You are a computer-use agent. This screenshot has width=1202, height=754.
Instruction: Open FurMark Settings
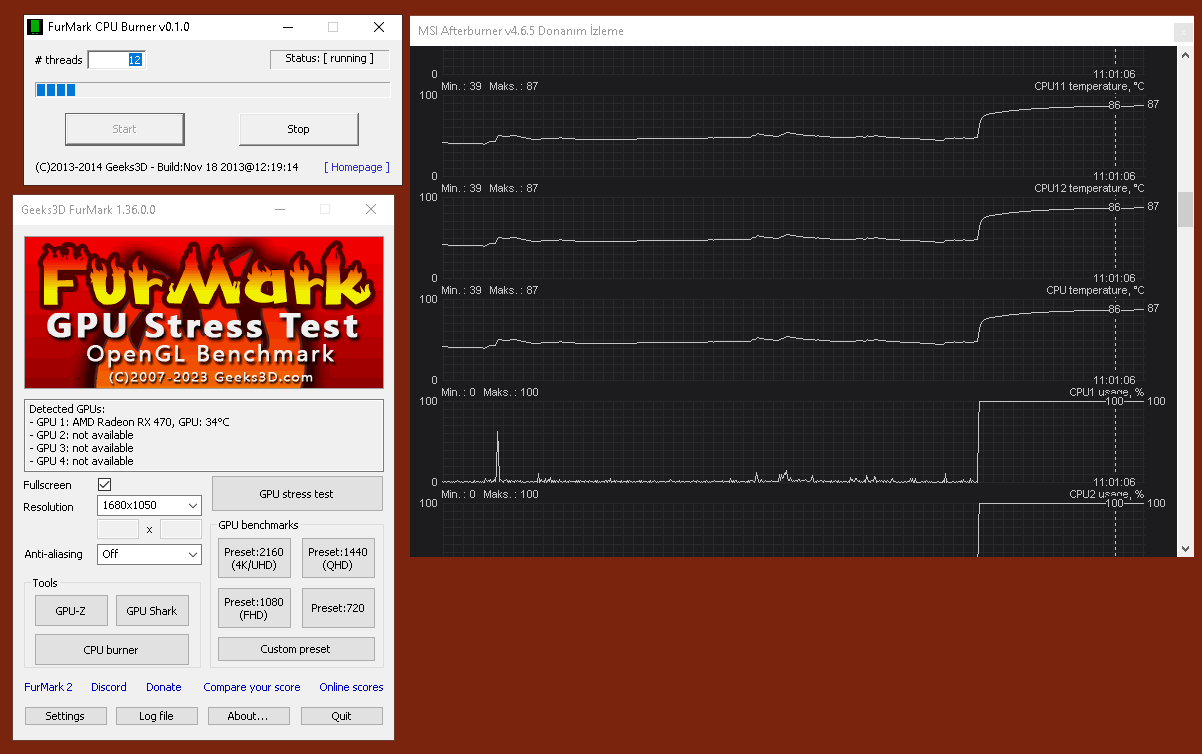click(65, 716)
